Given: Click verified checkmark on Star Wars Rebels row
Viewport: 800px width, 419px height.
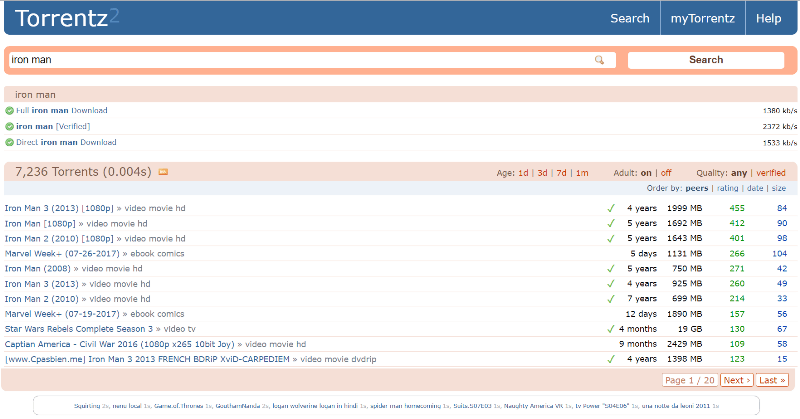Looking at the screenshot, I should (x=611, y=329).
